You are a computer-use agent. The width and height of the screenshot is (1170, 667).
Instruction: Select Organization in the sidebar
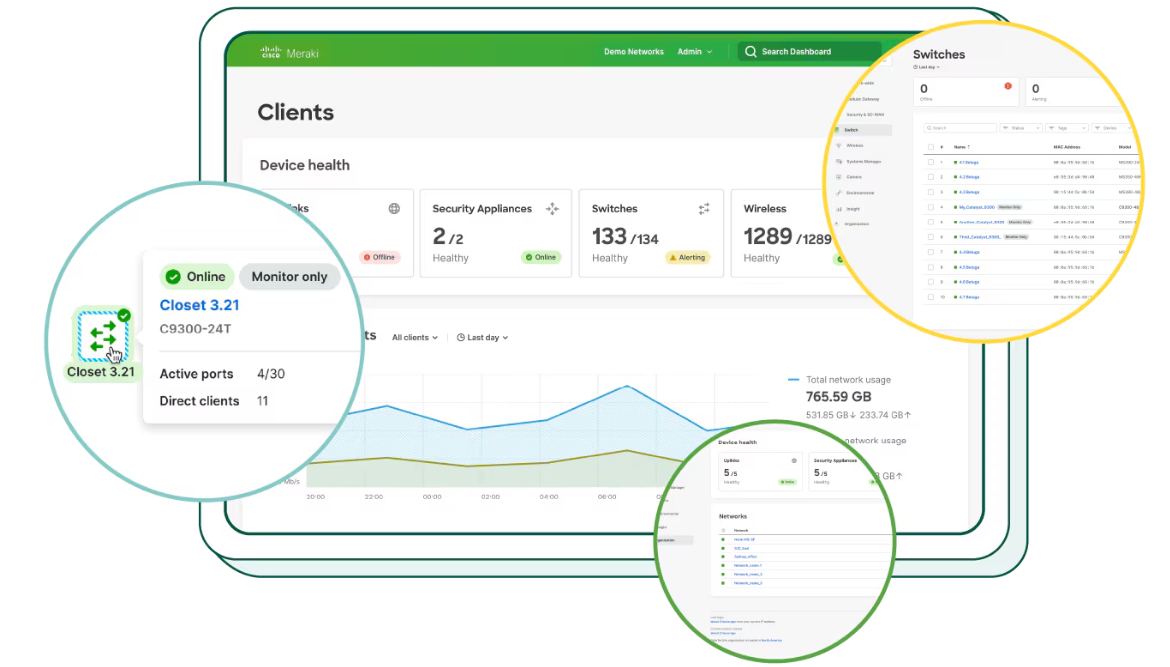(857, 224)
